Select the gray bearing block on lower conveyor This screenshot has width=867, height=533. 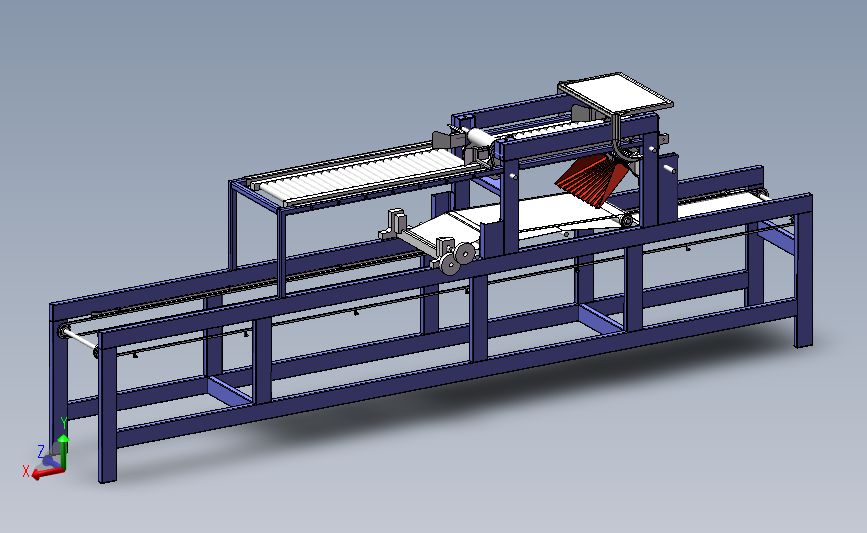click(396, 222)
